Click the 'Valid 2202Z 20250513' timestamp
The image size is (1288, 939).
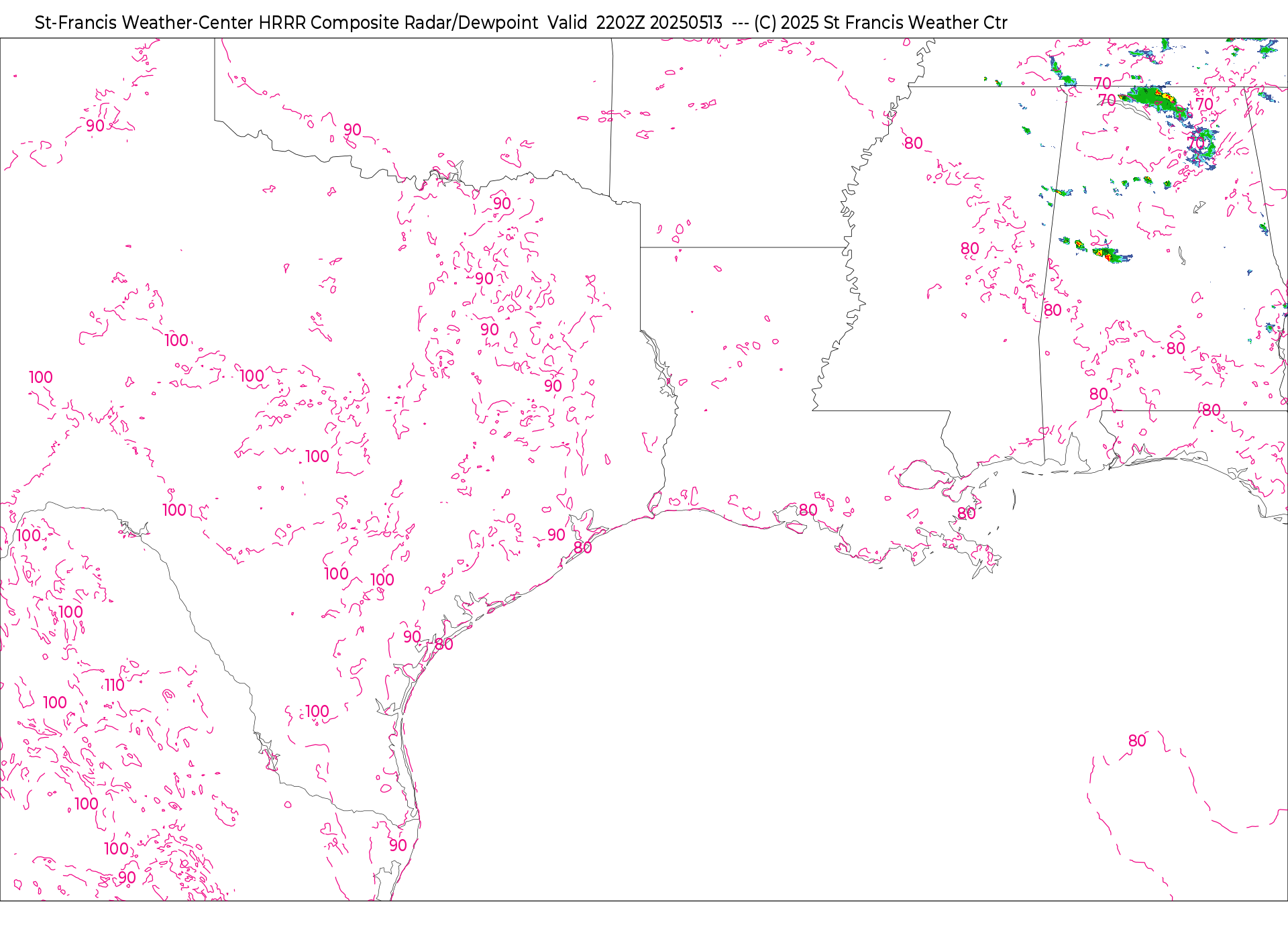[635, 23]
